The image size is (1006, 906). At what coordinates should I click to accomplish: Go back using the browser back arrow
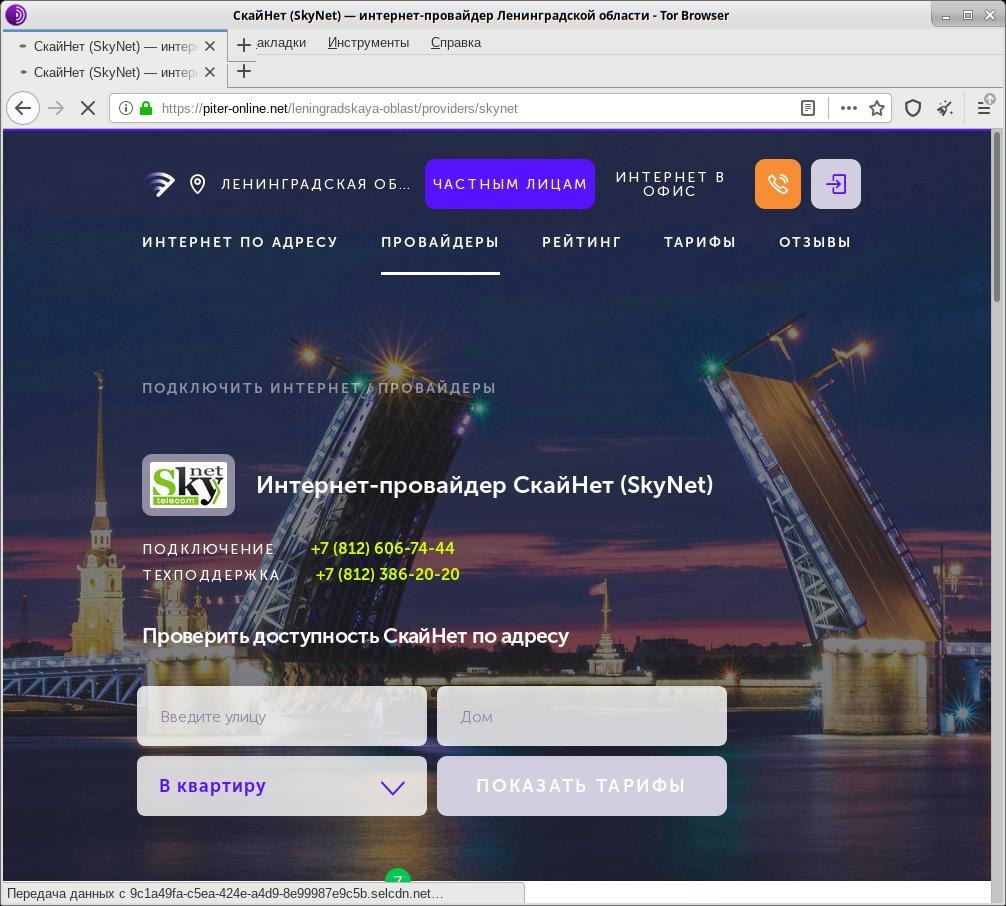[23, 108]
